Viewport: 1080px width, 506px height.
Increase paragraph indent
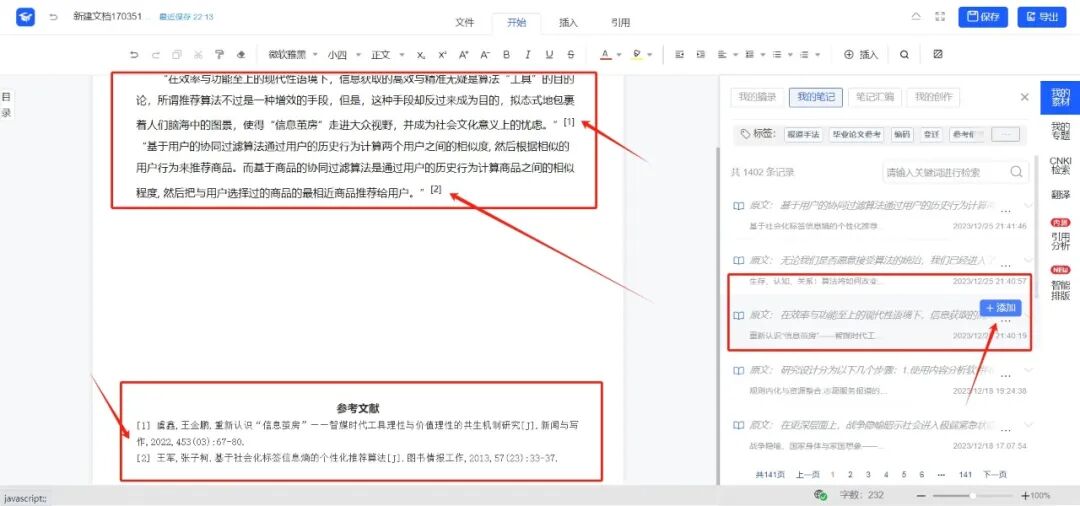point(701,54)
